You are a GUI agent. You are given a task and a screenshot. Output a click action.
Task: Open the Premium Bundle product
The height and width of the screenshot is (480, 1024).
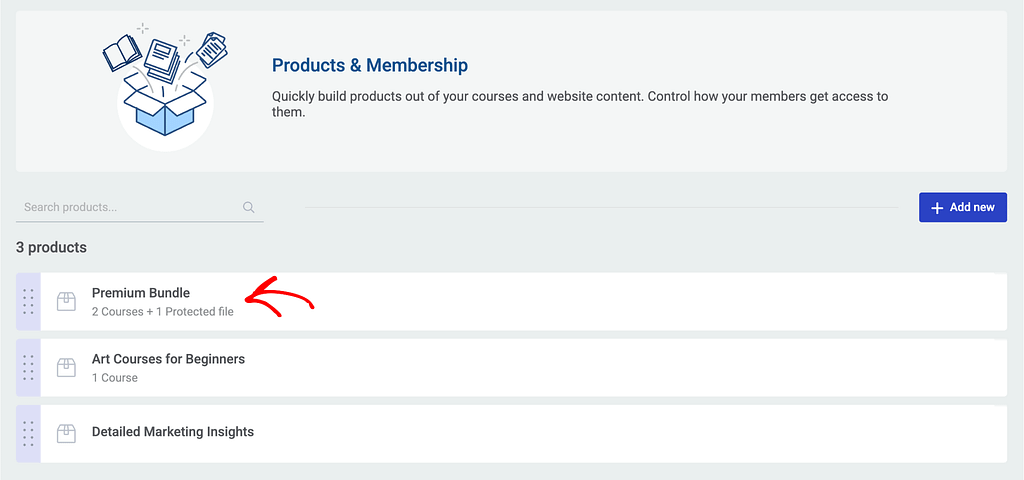click(x=141, y=293)
